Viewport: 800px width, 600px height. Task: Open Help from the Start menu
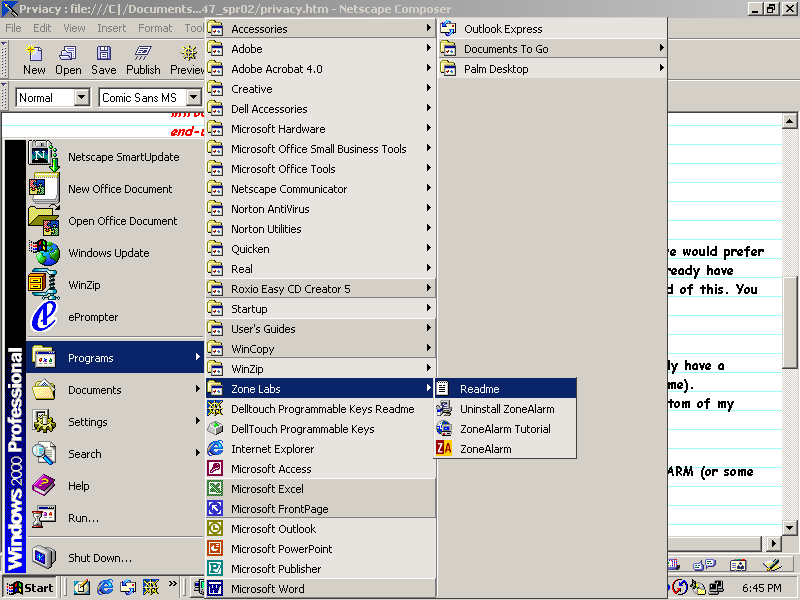click(115, 486)
